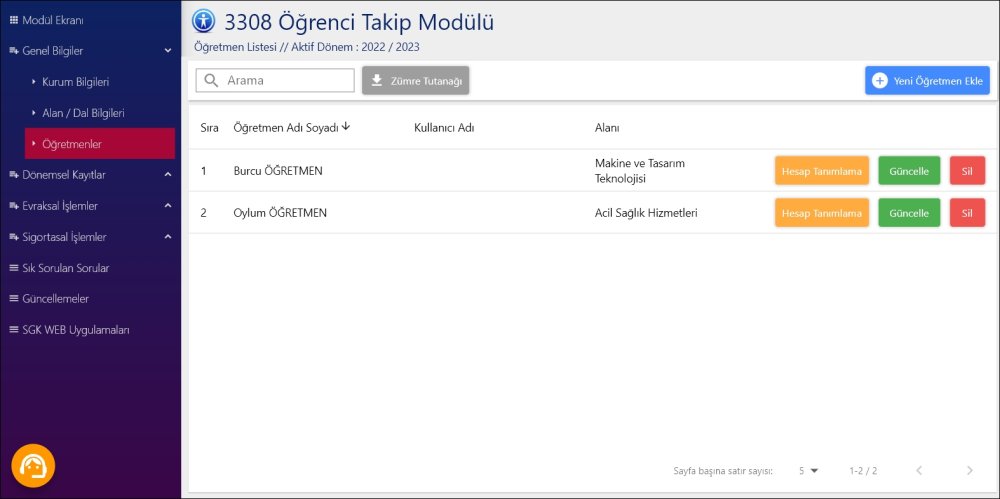This screenshot has width=1000, height=499.
Task: Expand the Sigortasal İşlemler menu
Action: [168, 237]
